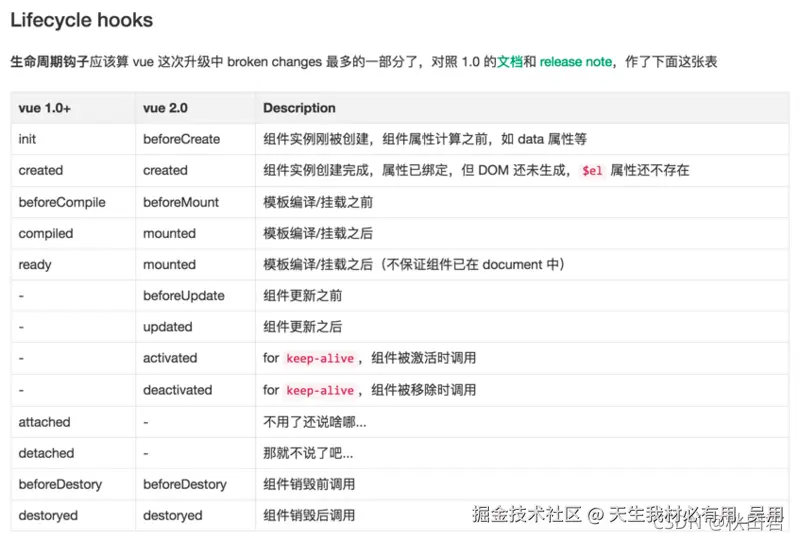Image resolution: width=800 pixels, height=540 pixels.
Task: Click description 组件更新之后
Action: click(x=303, y=327)
